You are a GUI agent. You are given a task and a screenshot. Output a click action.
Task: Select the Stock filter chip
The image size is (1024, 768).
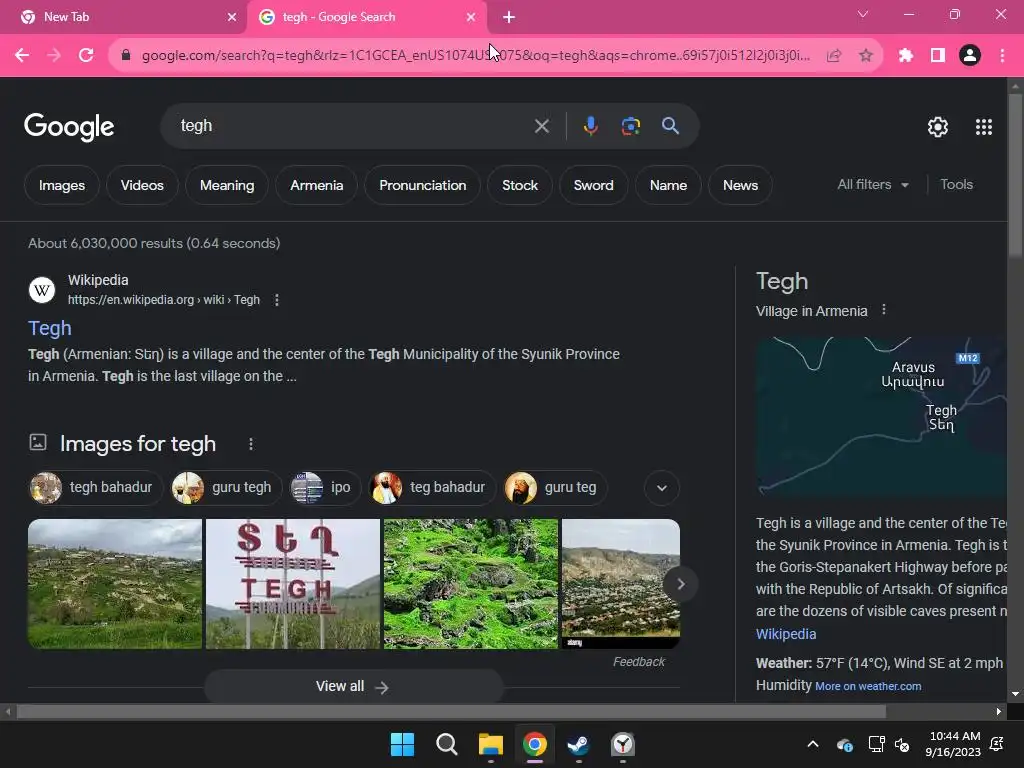click(x=520, y=185)
